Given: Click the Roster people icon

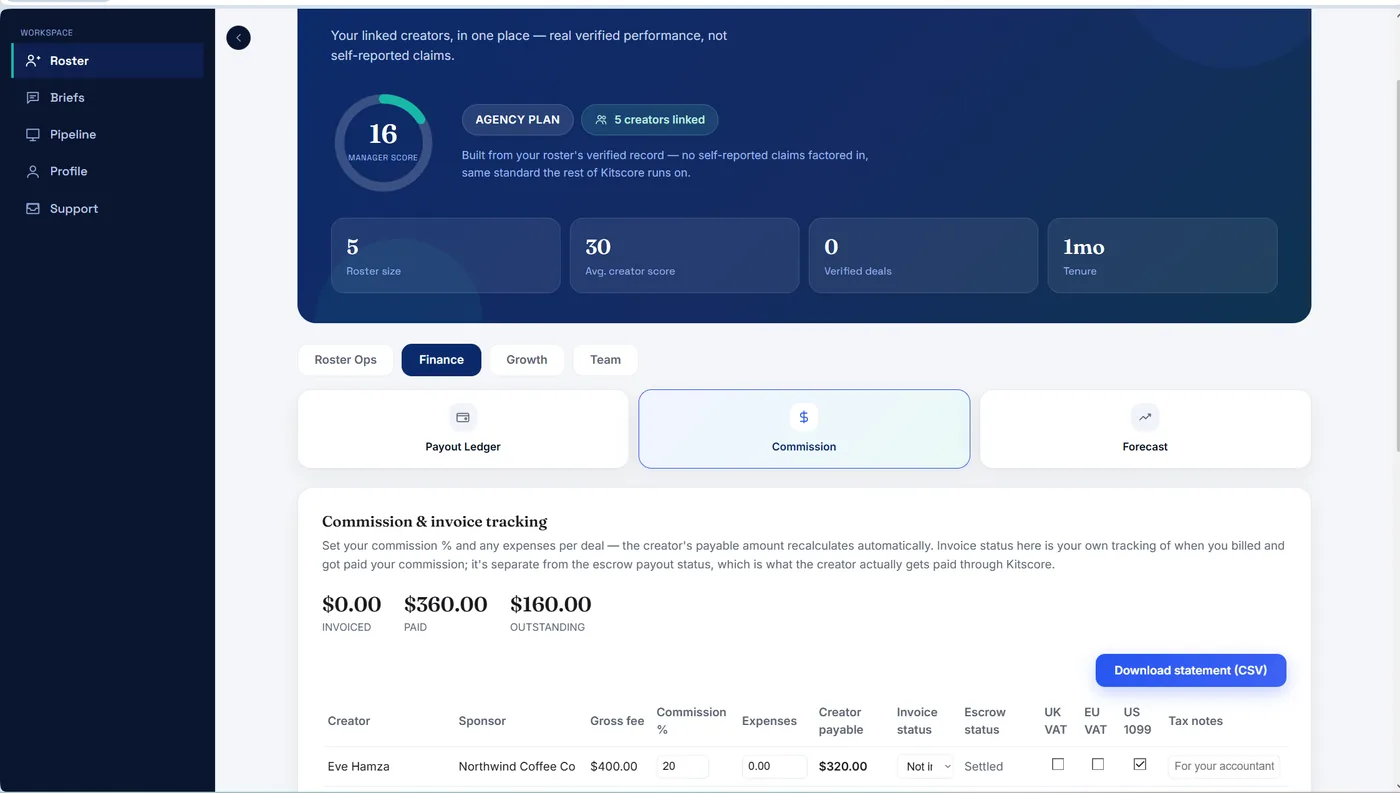Looking at the screenshot, I should [x=33, y=61].
